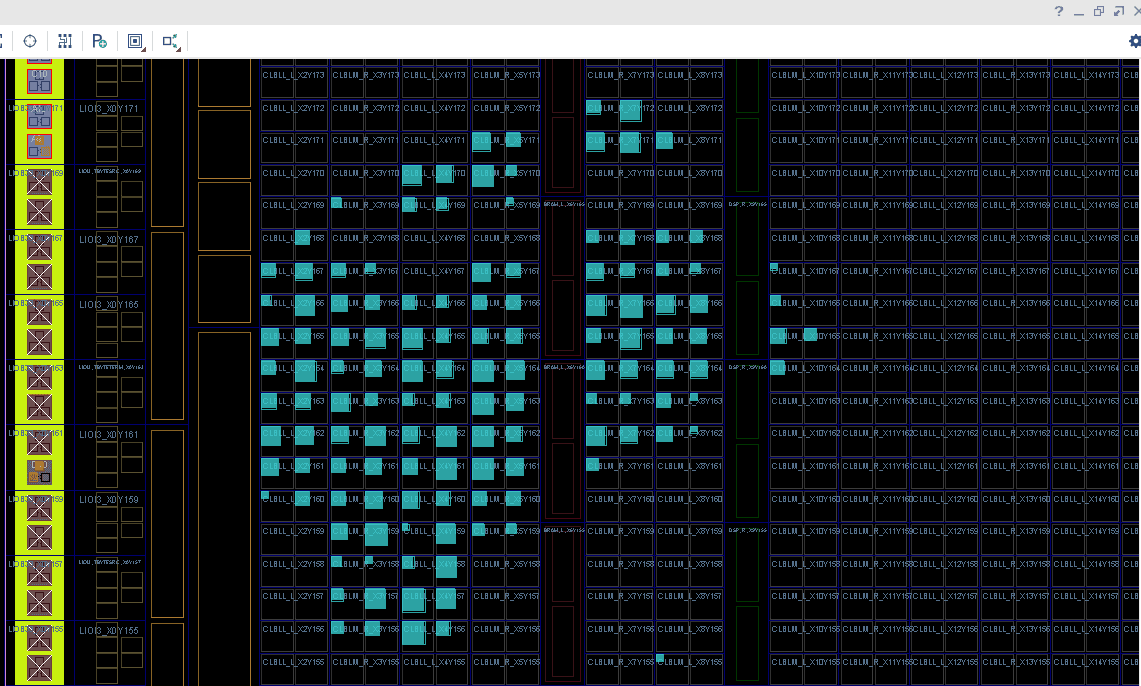Select the C10 I/O pad site

[x=39, y=81]
